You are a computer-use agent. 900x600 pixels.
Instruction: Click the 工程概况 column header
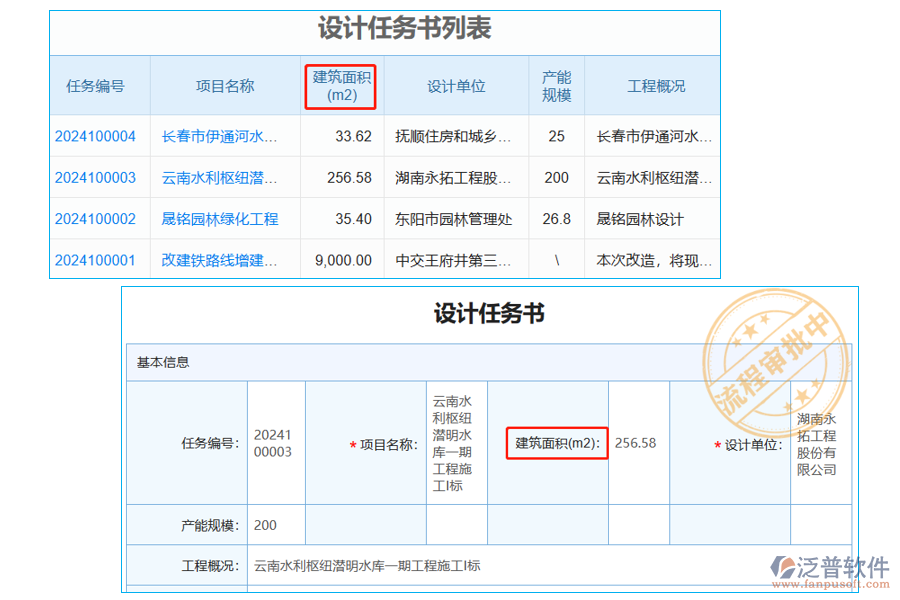pos(656,86)
